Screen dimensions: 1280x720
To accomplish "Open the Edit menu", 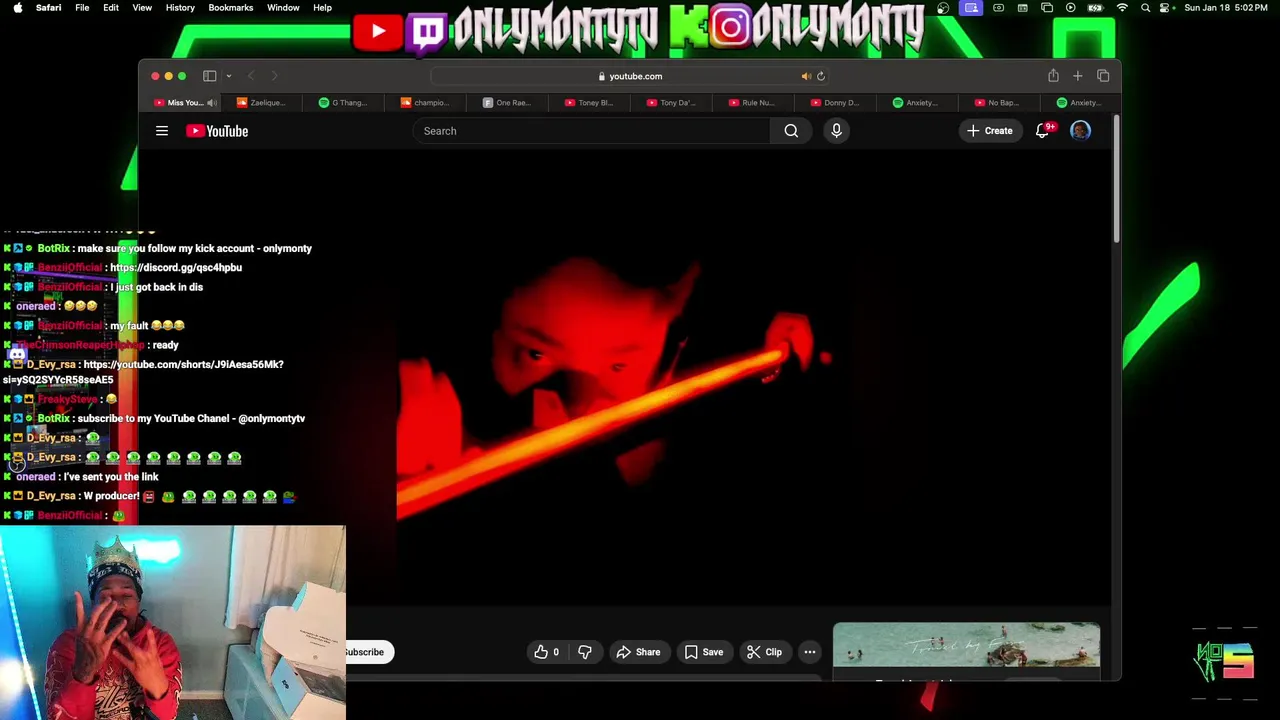I will pyautogui.click(x=111, y=8).
